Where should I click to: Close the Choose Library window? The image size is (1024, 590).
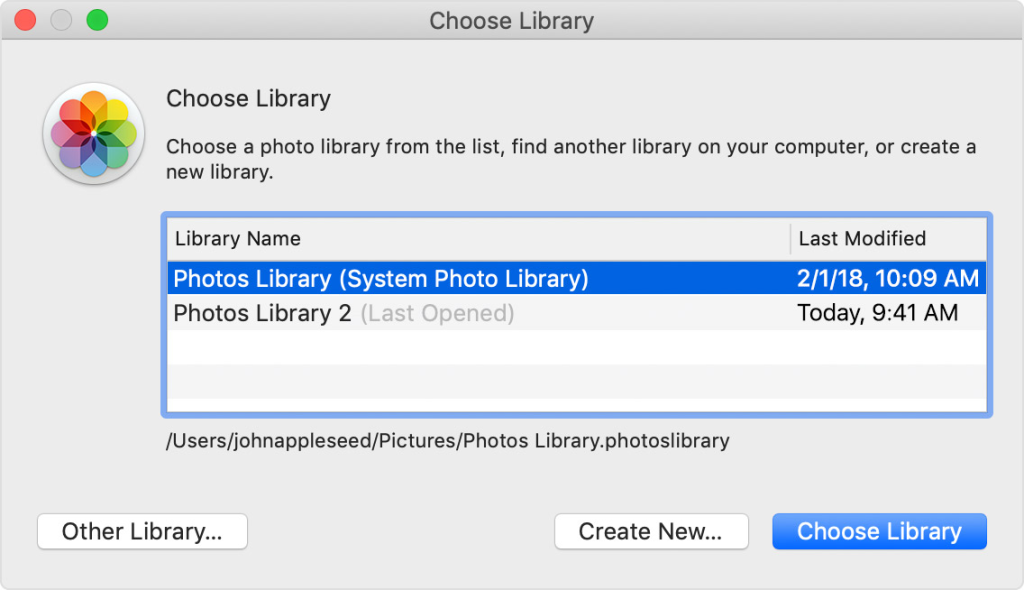(26, 20)
